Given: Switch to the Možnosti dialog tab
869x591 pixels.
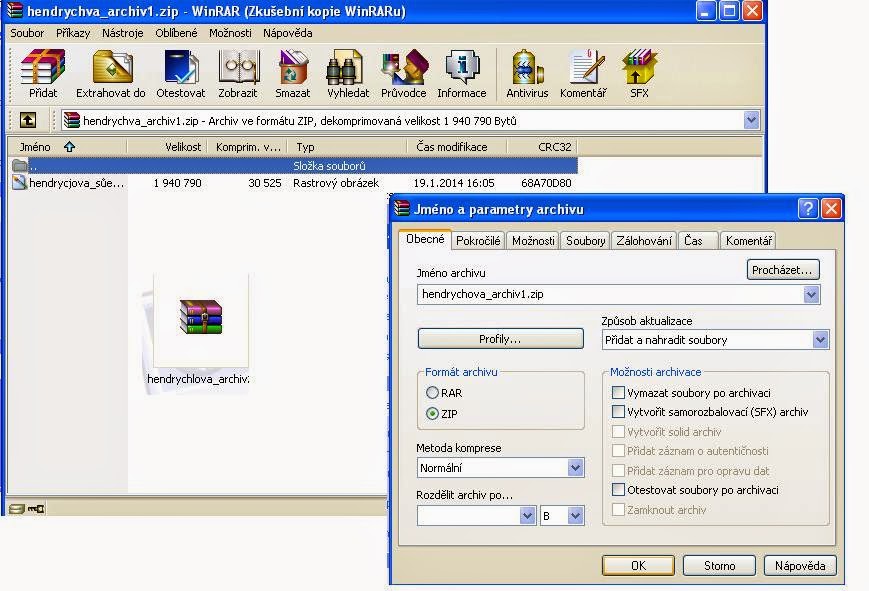Looking at the screenshot, I should tap(533, 241).
